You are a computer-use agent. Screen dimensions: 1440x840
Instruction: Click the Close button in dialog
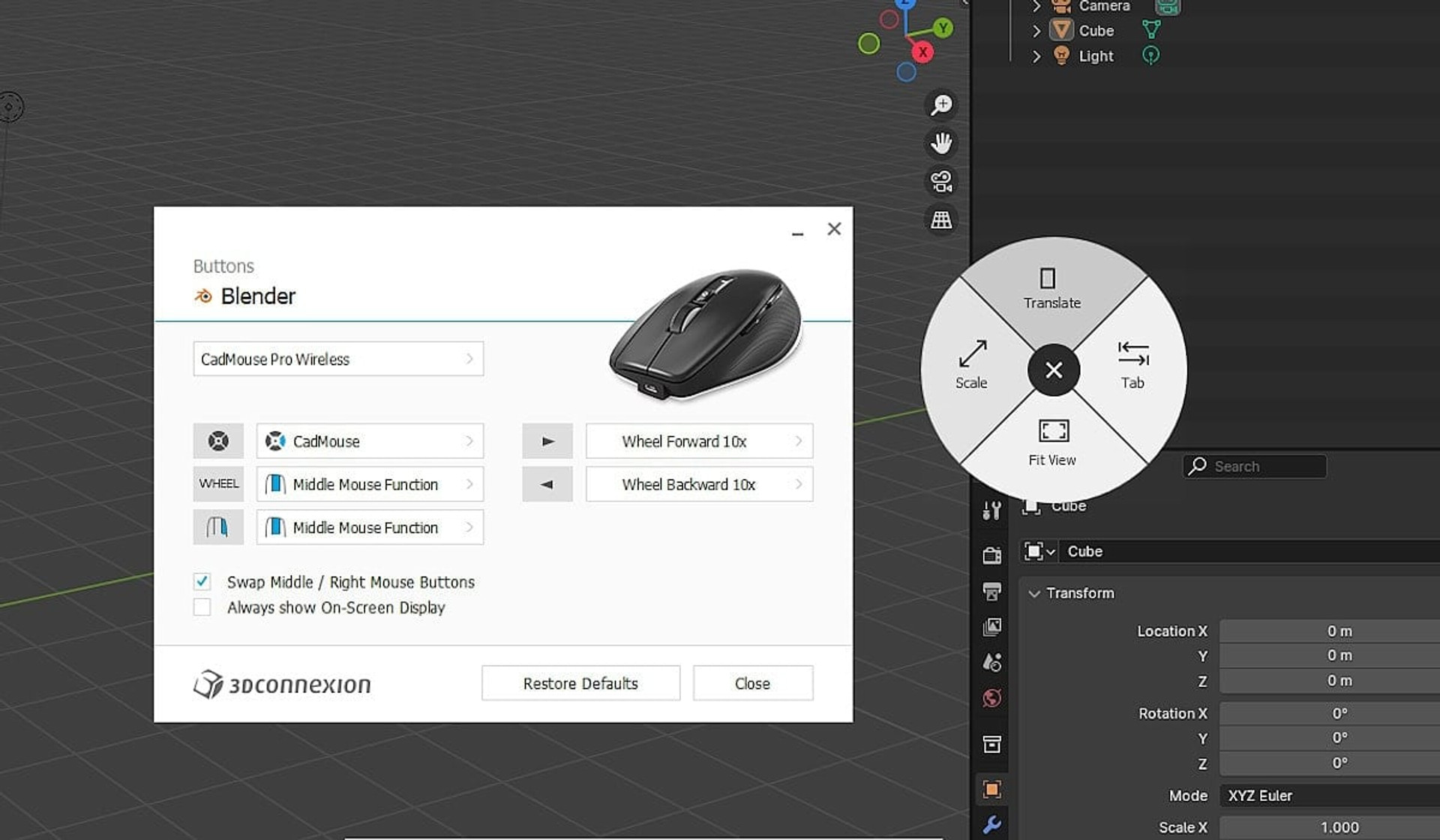pyautogui.click(x=752, y=683)
